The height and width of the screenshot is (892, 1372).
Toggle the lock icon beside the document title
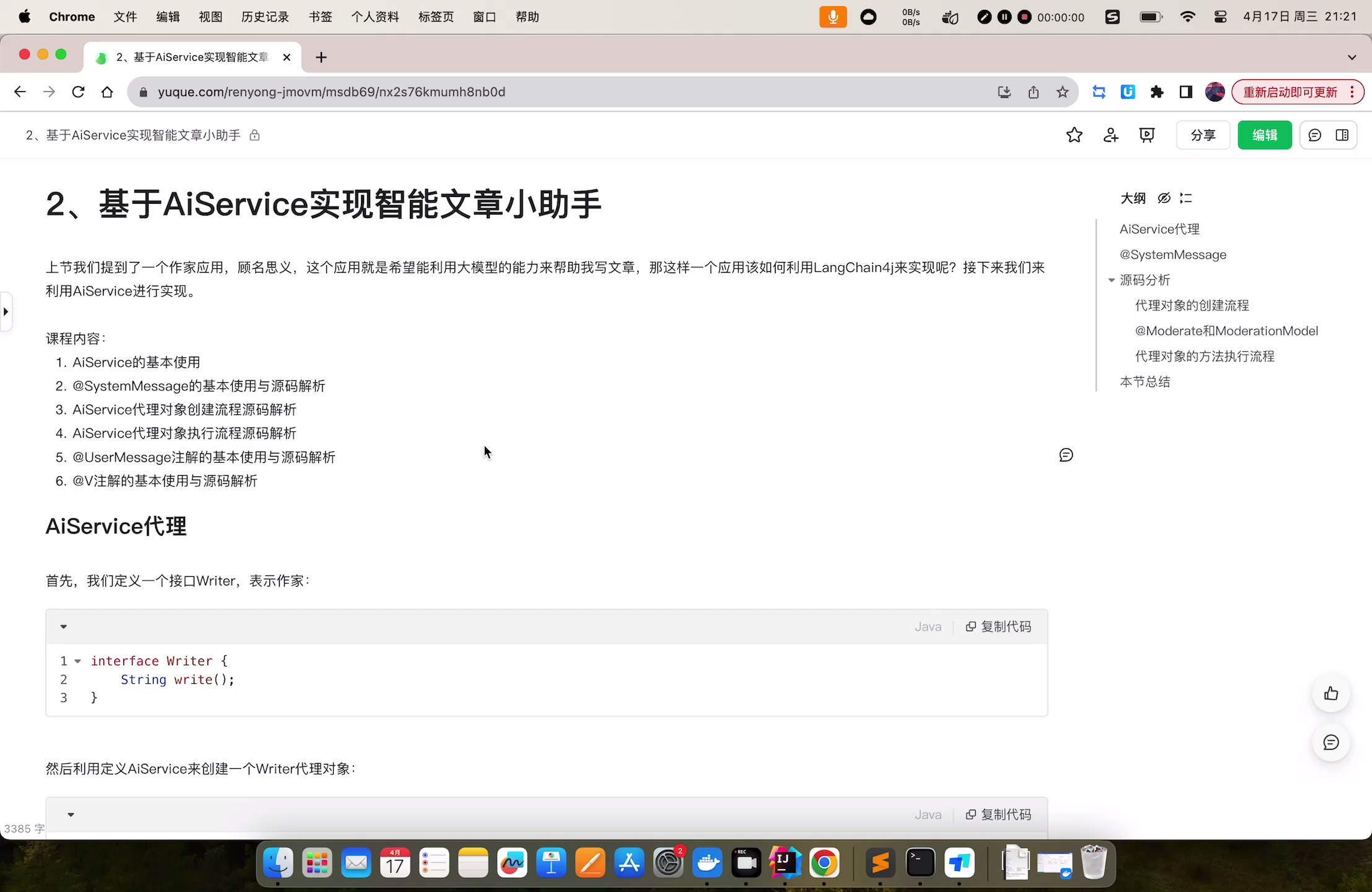click(254, 135)
